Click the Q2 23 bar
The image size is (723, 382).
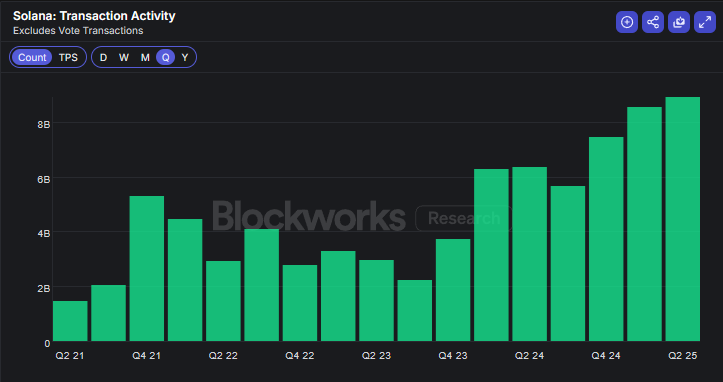[376, 301]
